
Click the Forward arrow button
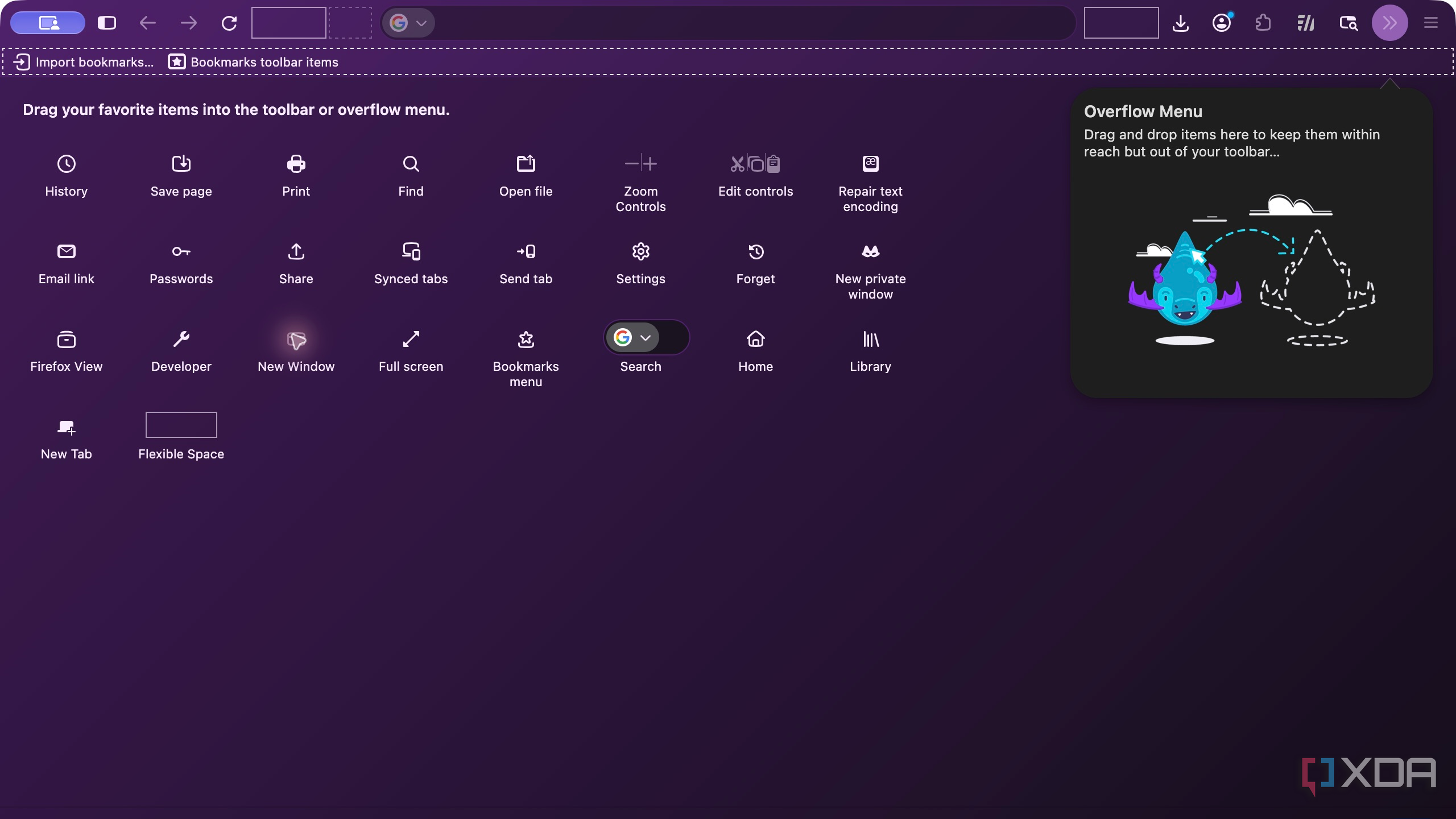tap(189, 23)
